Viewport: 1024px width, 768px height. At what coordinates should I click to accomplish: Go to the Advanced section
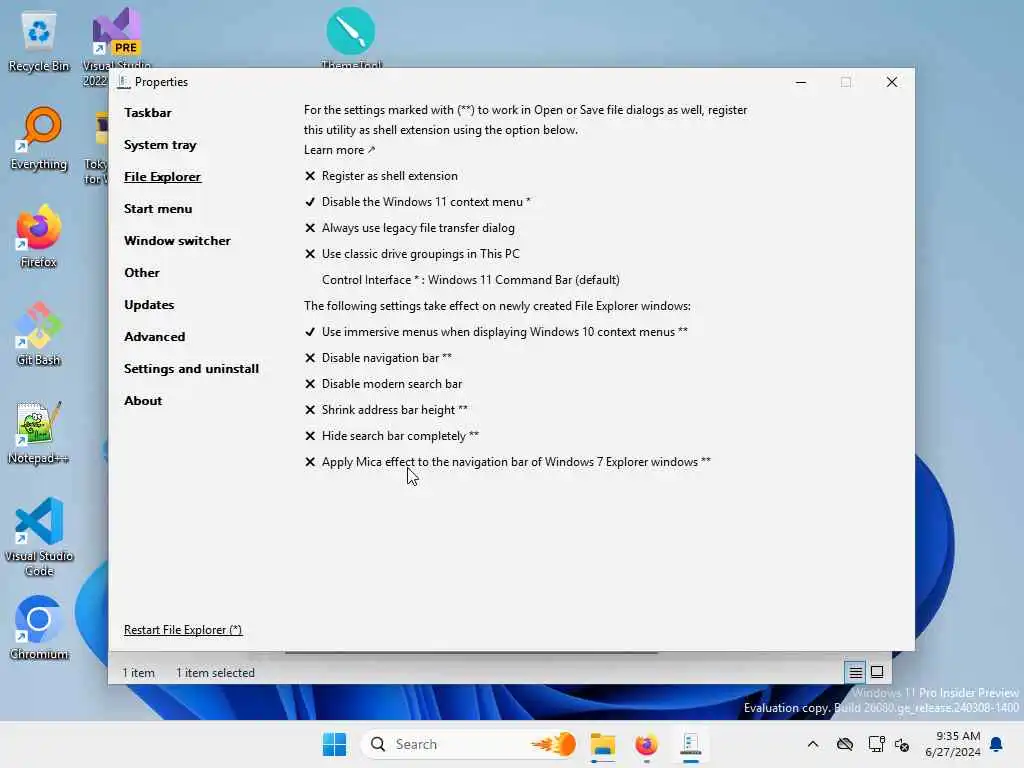[x=155, y=336]
